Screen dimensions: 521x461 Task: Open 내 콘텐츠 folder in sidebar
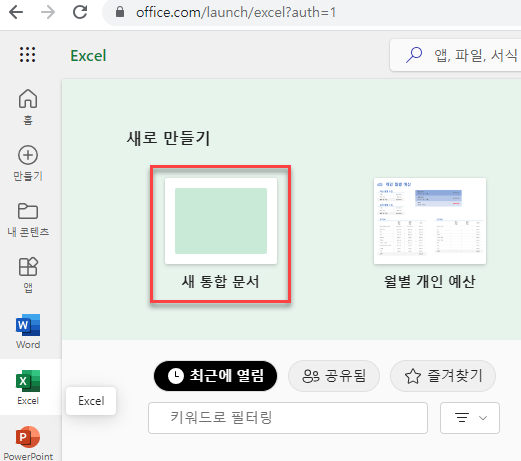(28, 219)
